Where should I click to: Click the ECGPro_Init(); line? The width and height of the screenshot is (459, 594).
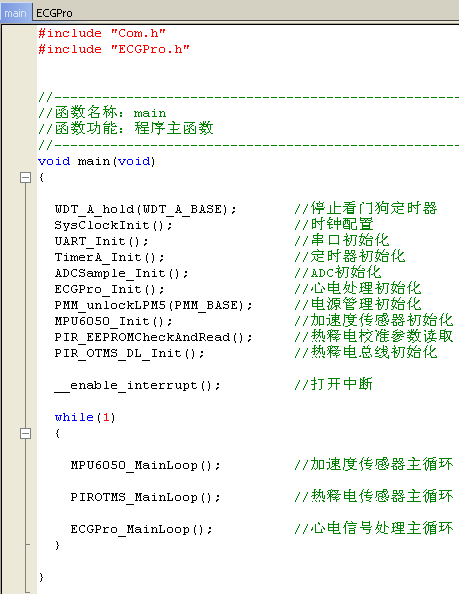[x=109, y=289]
